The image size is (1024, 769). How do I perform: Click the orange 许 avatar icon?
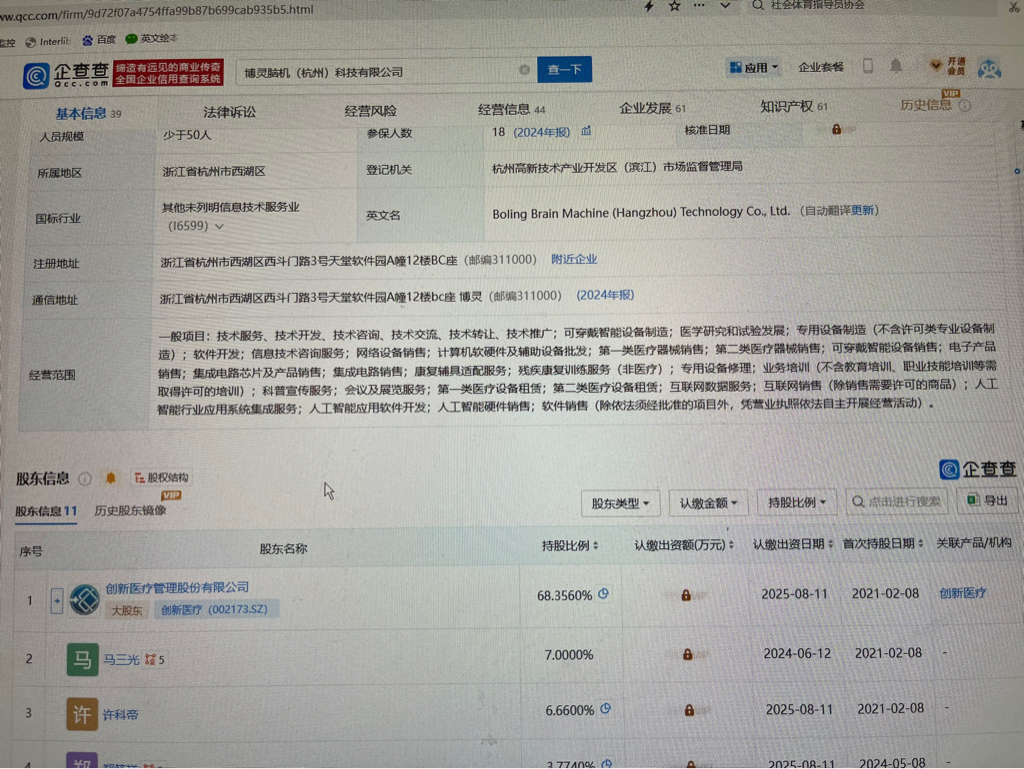pos(82,714)
